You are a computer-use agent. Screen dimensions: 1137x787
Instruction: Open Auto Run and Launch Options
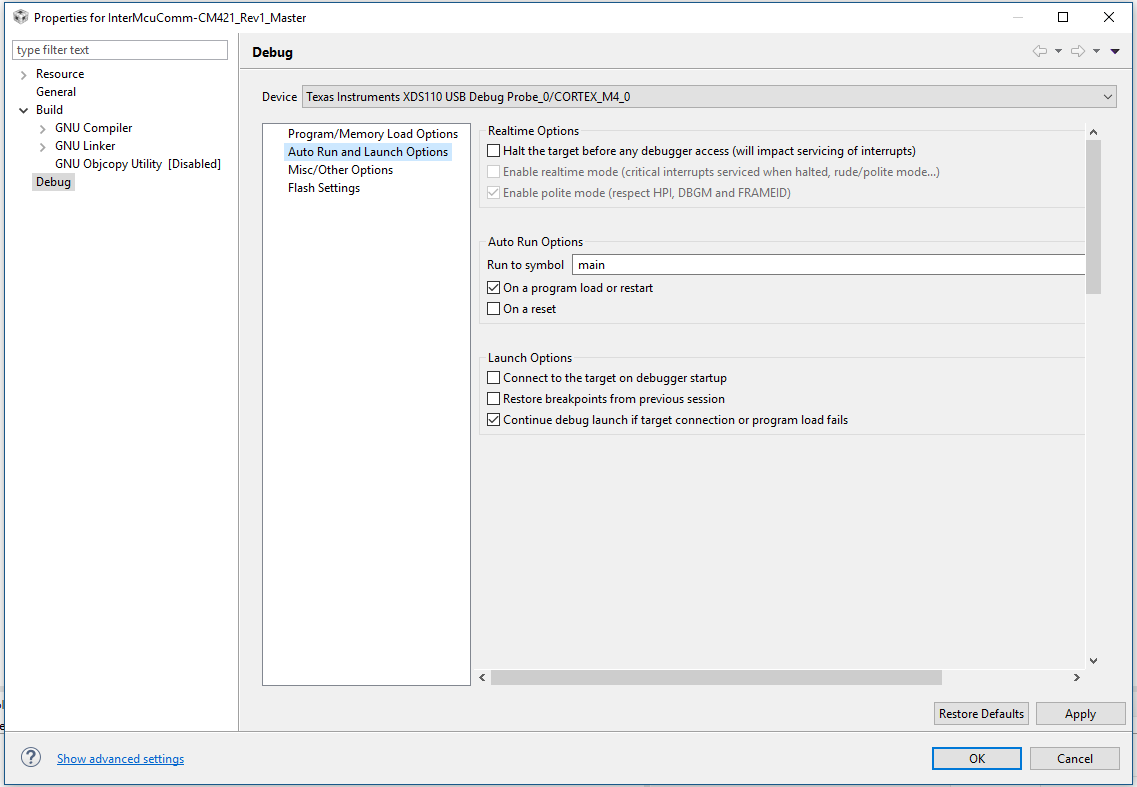pyautogui.click(x=368, y=152)
